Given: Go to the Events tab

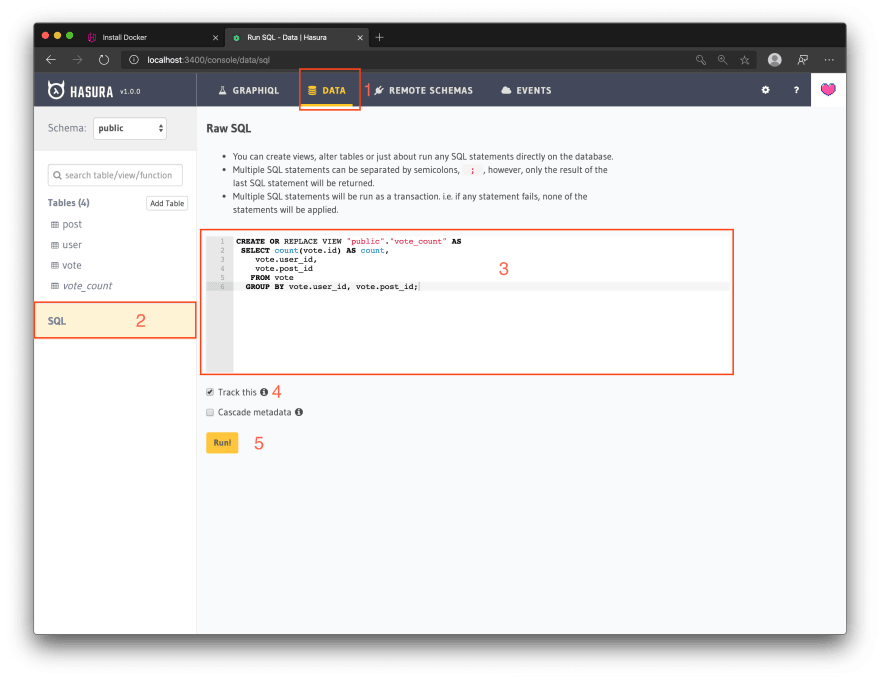Looking at the screenshot, I should 526,90.
